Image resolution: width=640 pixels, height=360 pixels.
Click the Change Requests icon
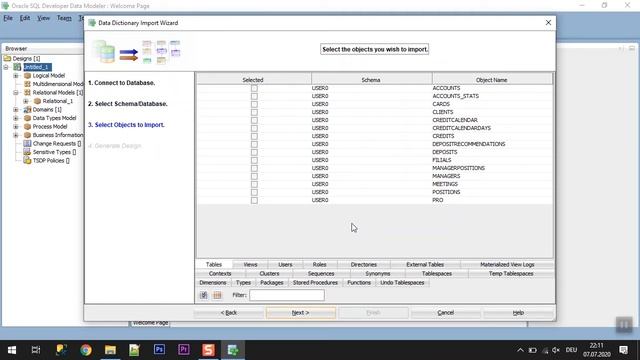click(x=27, y=144)
